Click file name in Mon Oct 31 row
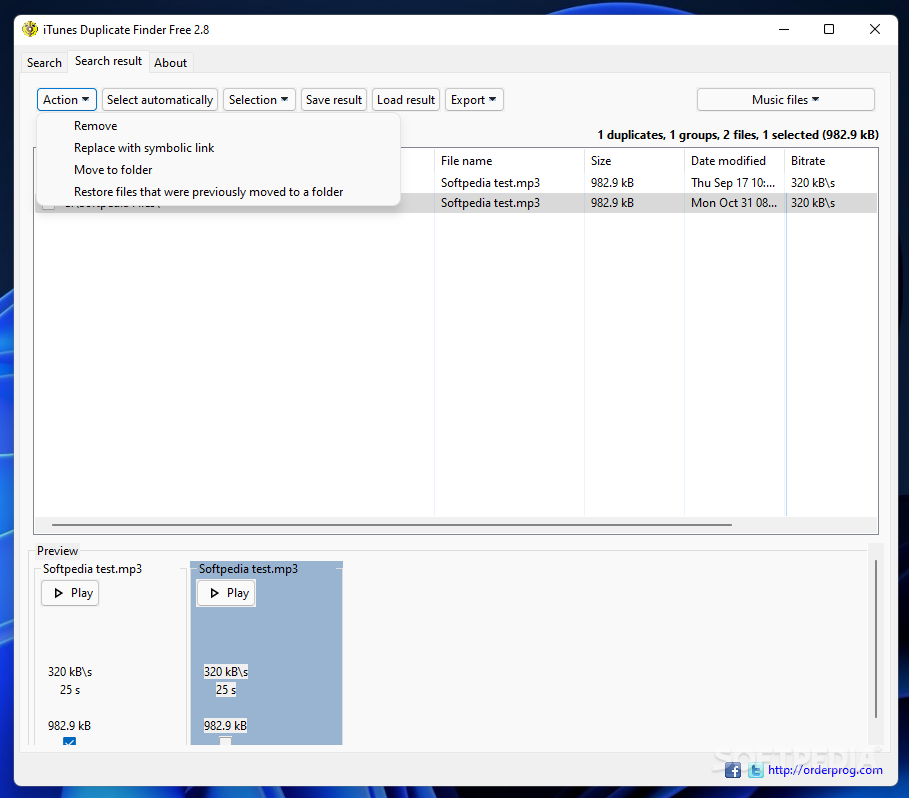The image size is (909, 798). click(x=490, y=203)
